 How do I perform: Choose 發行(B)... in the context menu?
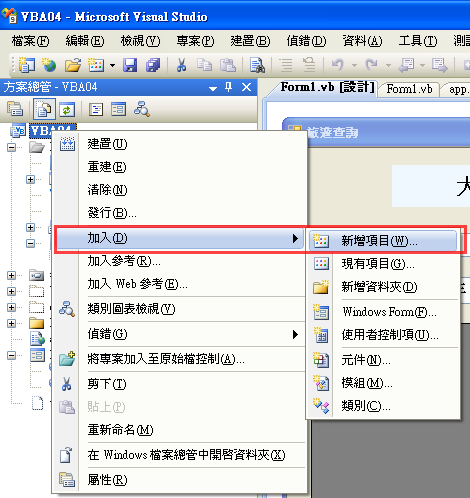point(180,213)
